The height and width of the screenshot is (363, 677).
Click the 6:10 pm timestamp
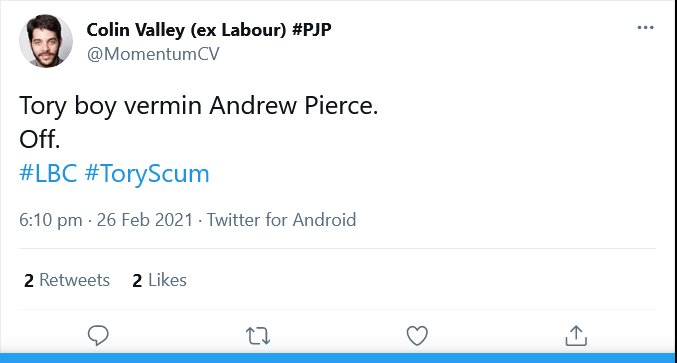tap(51, 220)
